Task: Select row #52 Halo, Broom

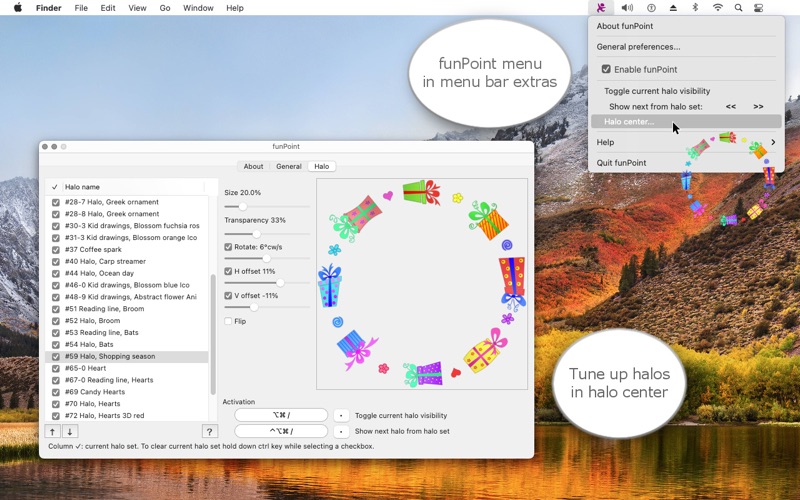Action: point(127,321)
